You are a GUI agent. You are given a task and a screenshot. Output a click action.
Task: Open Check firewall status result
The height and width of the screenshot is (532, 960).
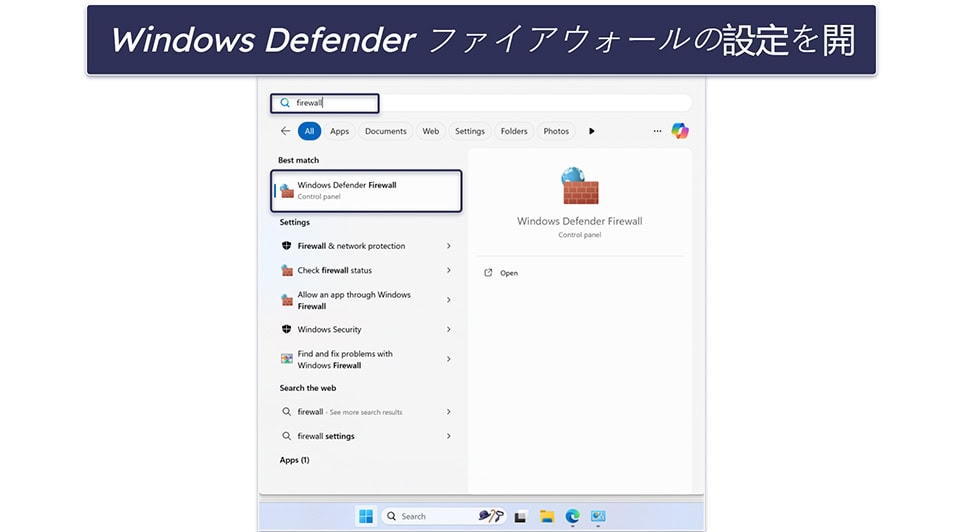(x=366, y=271)
